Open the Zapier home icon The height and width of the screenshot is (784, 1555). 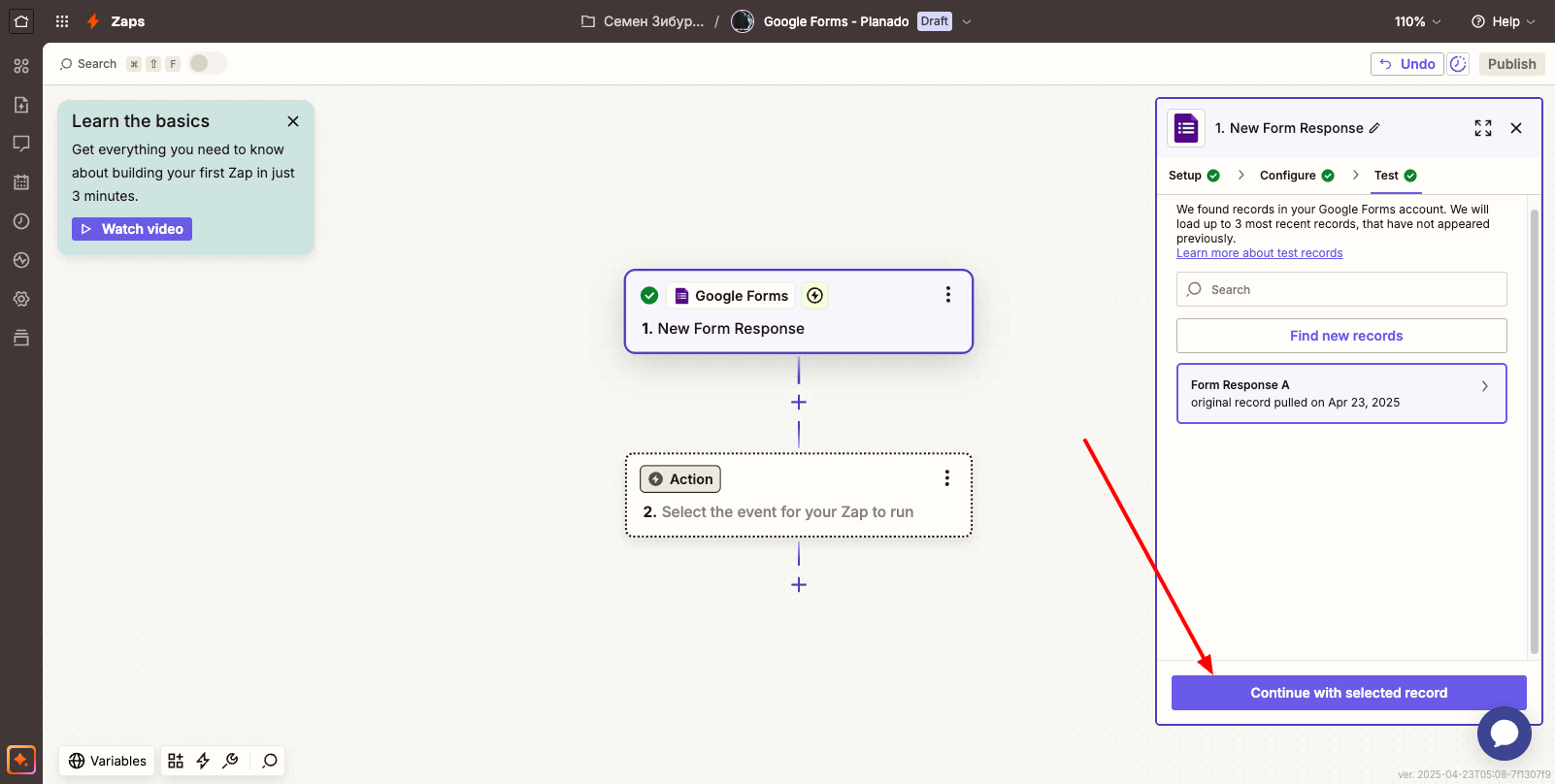tap(21, 21)
